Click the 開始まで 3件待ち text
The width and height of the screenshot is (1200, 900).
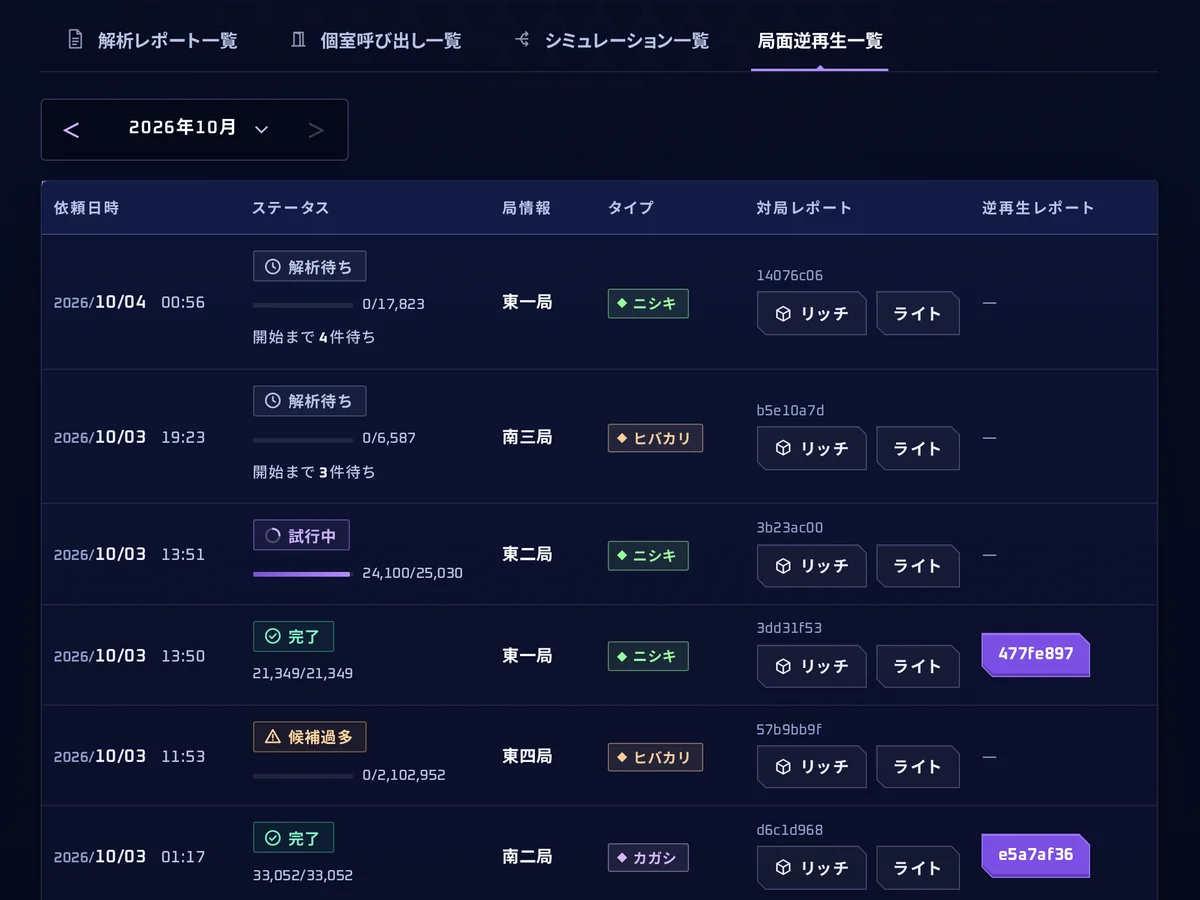tap(315, 472)
